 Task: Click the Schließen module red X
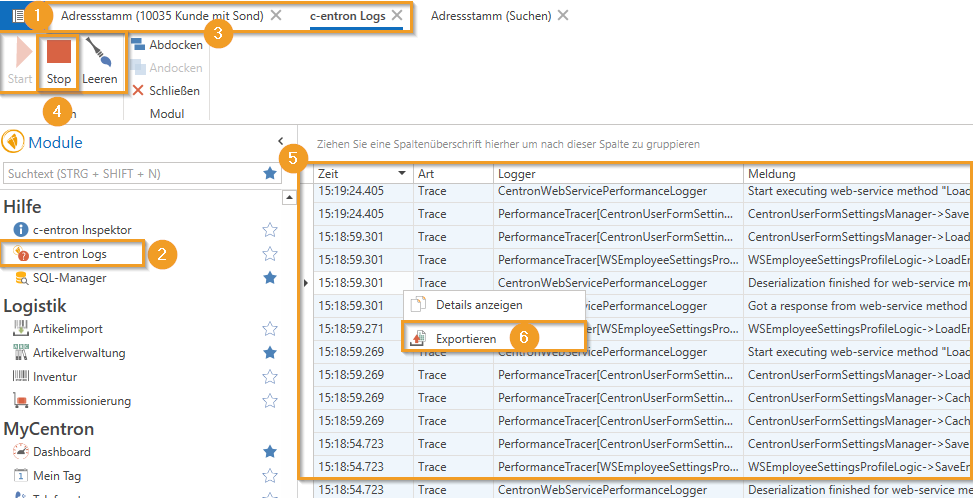point(138,90)
